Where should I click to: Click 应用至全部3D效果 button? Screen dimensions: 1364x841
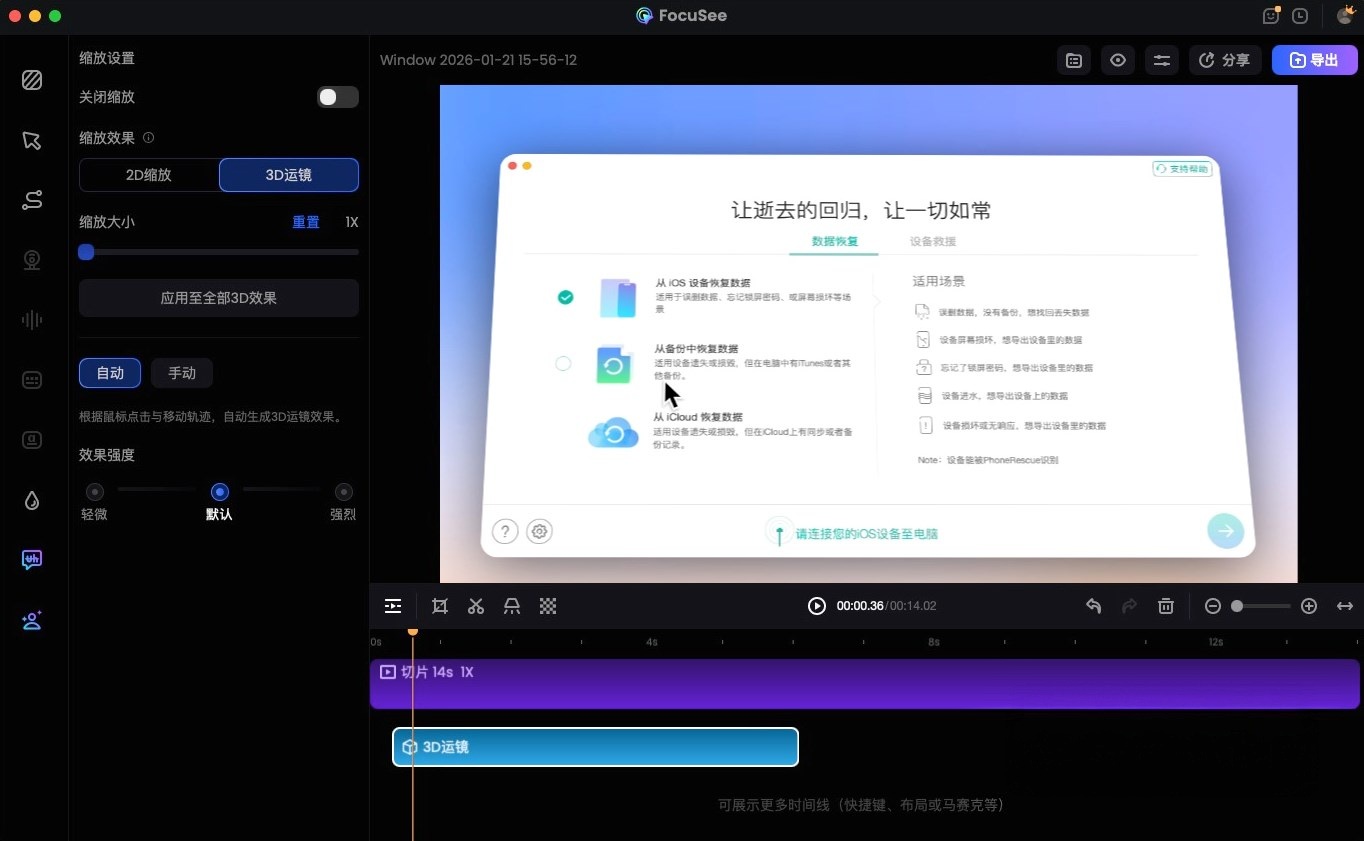[219, 298]
